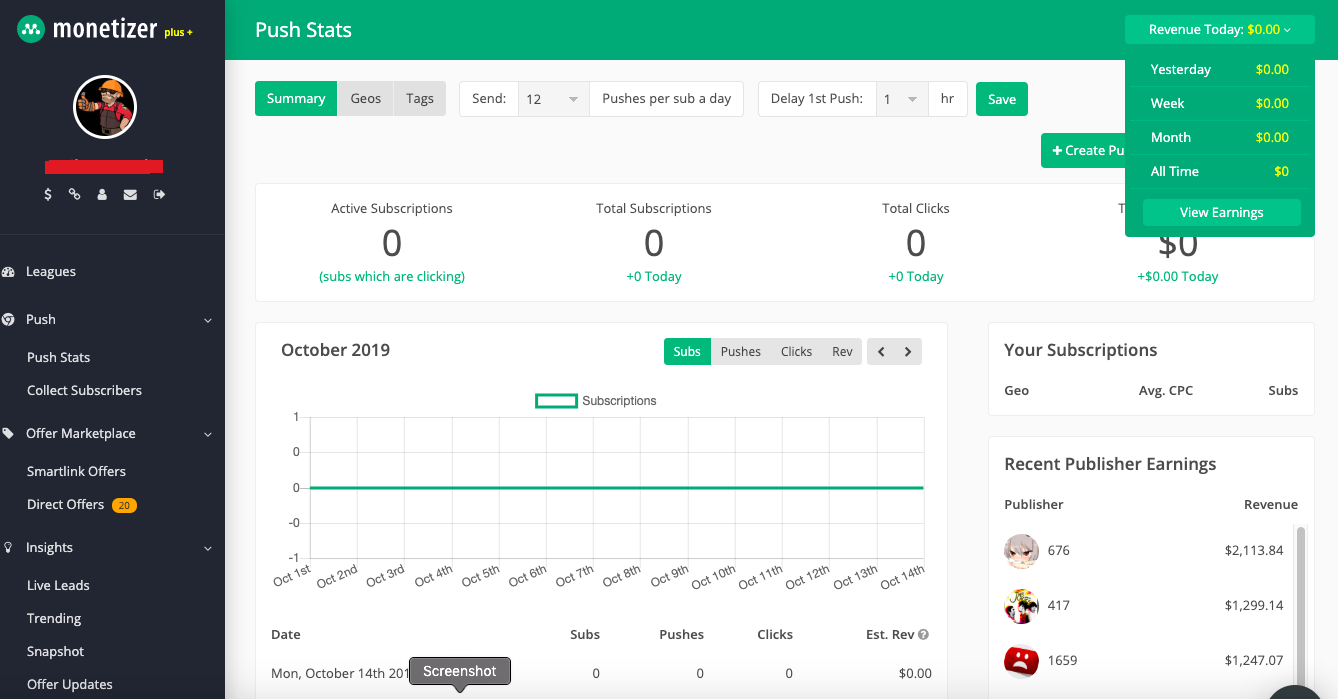Screen dimensions: 1338x699
Task: Click '+0 Today' under Total Clicks
Action: [x=916, y=276]
